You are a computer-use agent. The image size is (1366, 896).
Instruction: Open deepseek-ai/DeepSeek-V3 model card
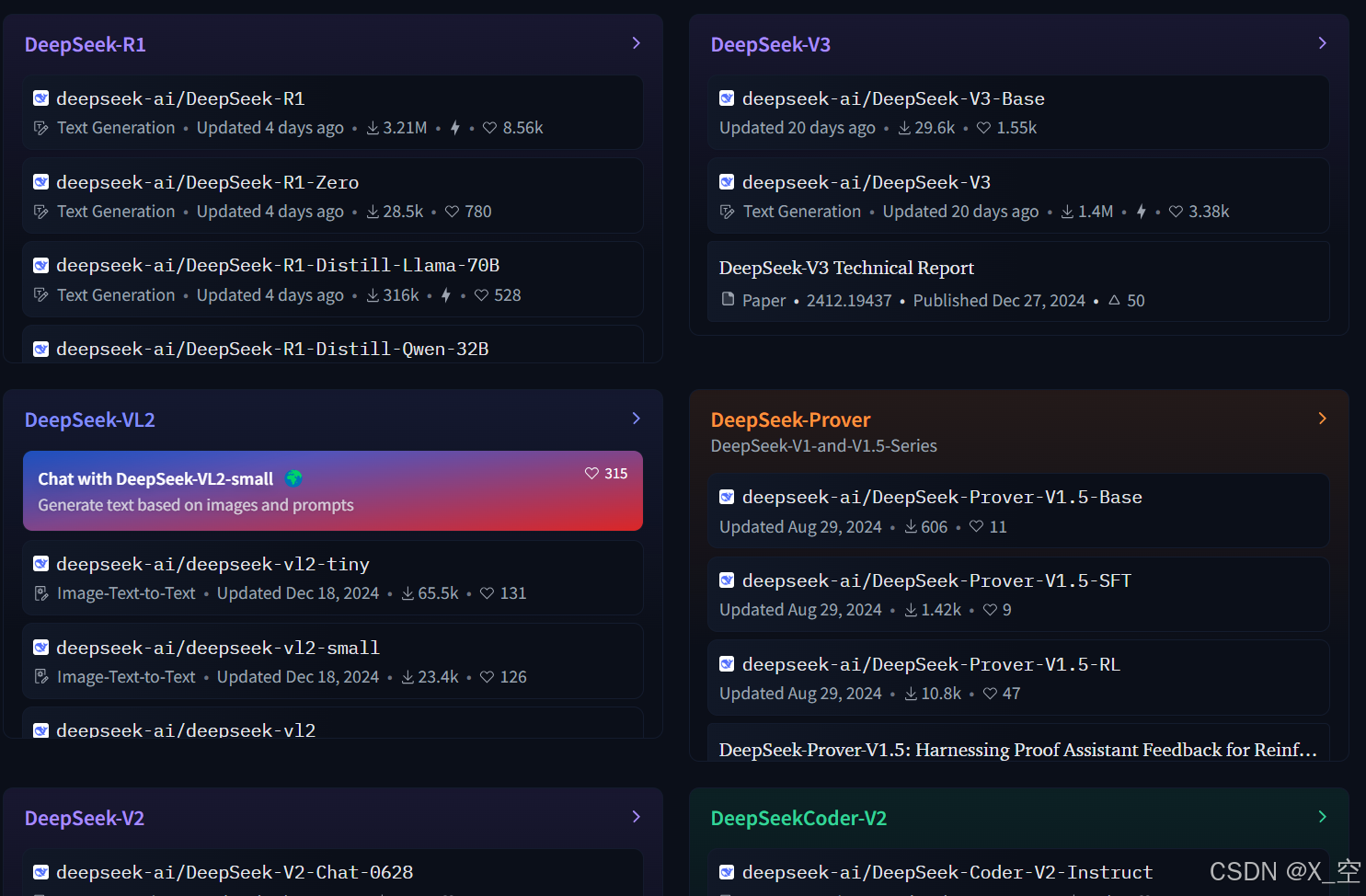(x=1018, y=196)
